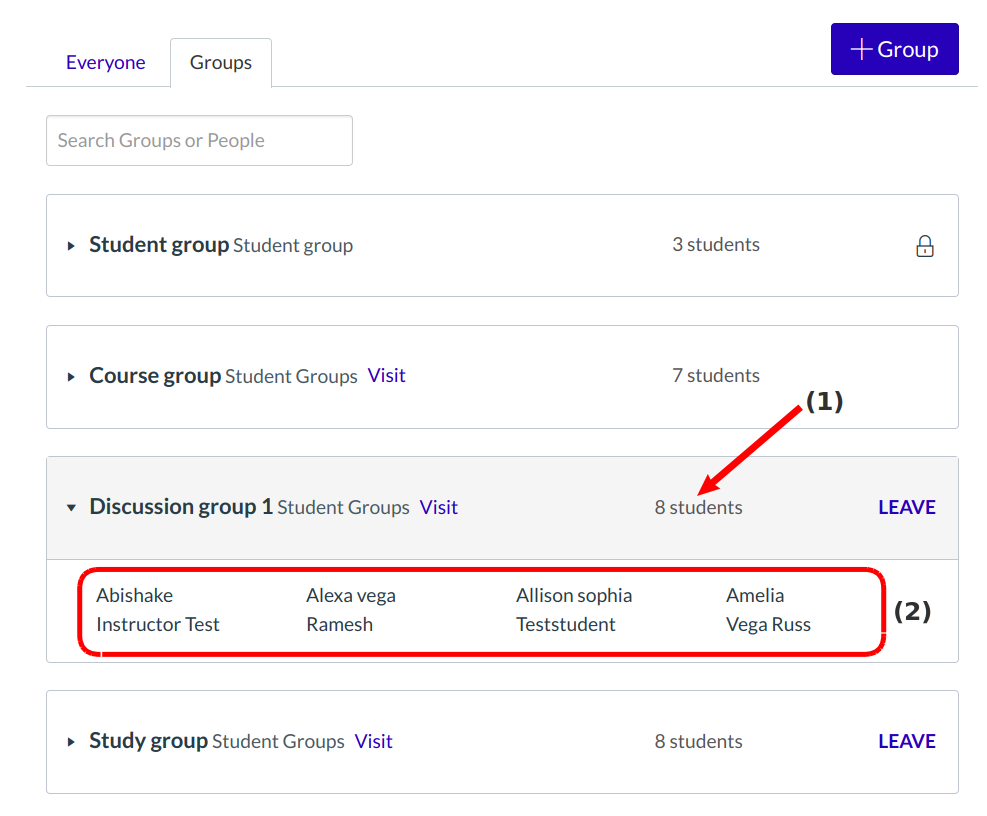Open the Visit link for Course group
Screen dimensions: 987x816
tap(386, 376)
